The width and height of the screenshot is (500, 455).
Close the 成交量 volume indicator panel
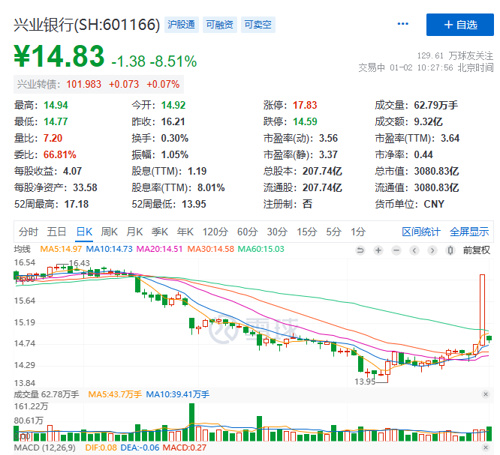[486, 394]
